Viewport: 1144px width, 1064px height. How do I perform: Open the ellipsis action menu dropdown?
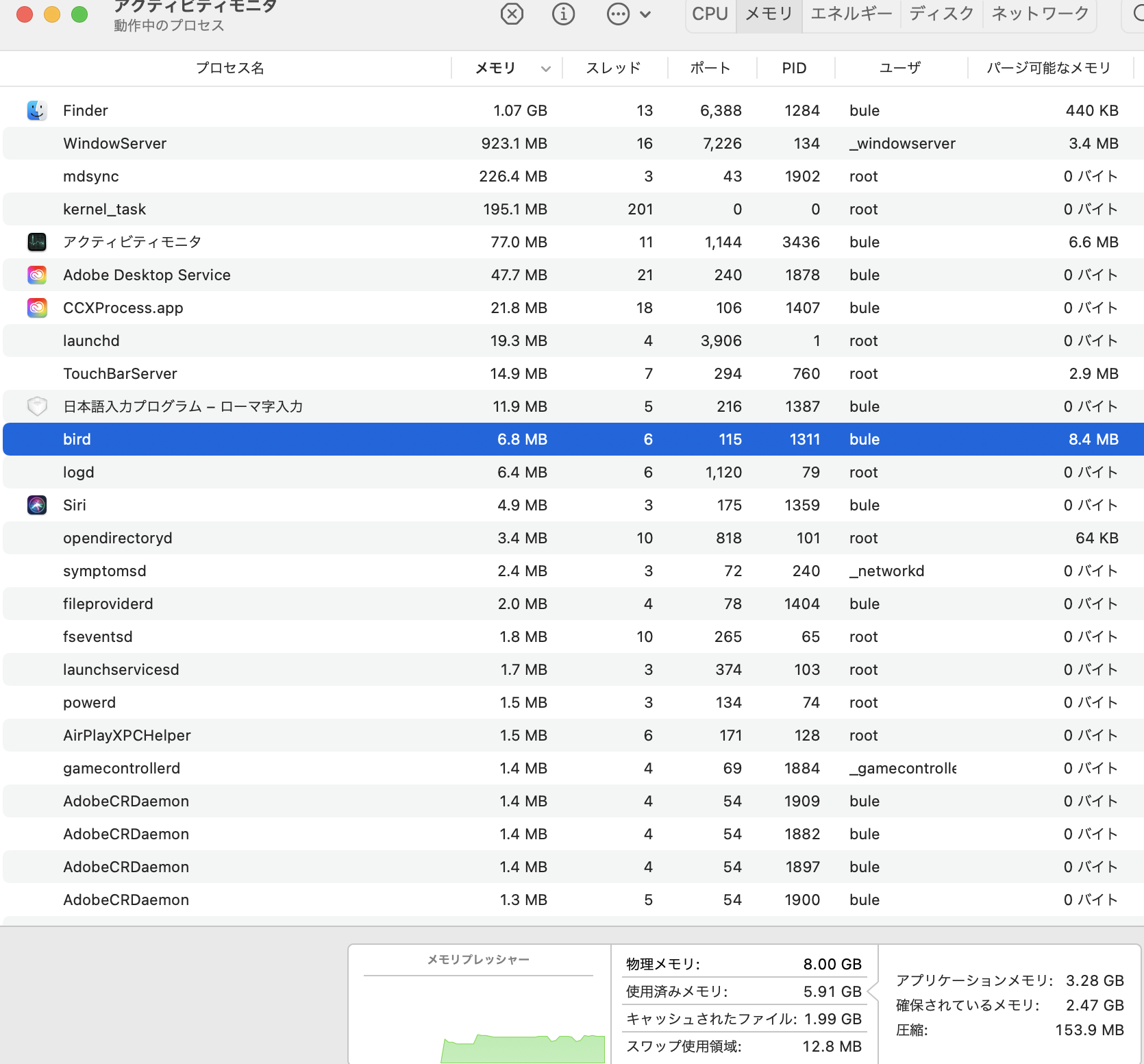(x=628, y=14)
